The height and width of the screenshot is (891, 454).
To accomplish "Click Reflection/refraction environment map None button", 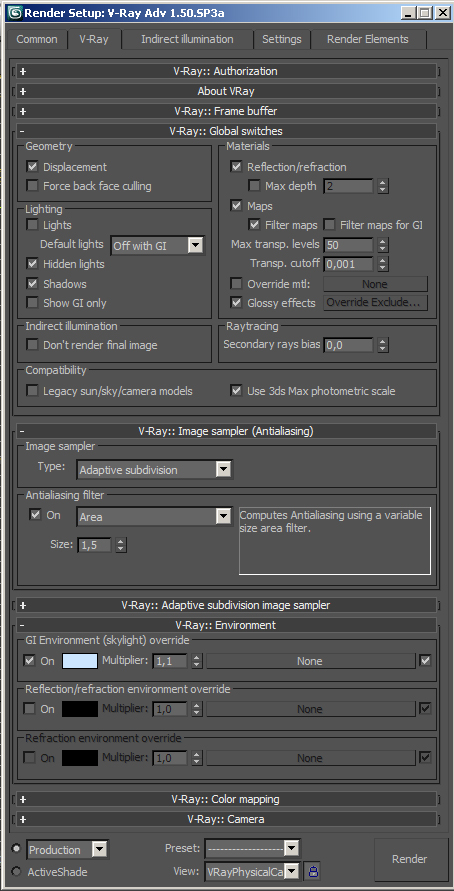I will click(x=310, y=709).
